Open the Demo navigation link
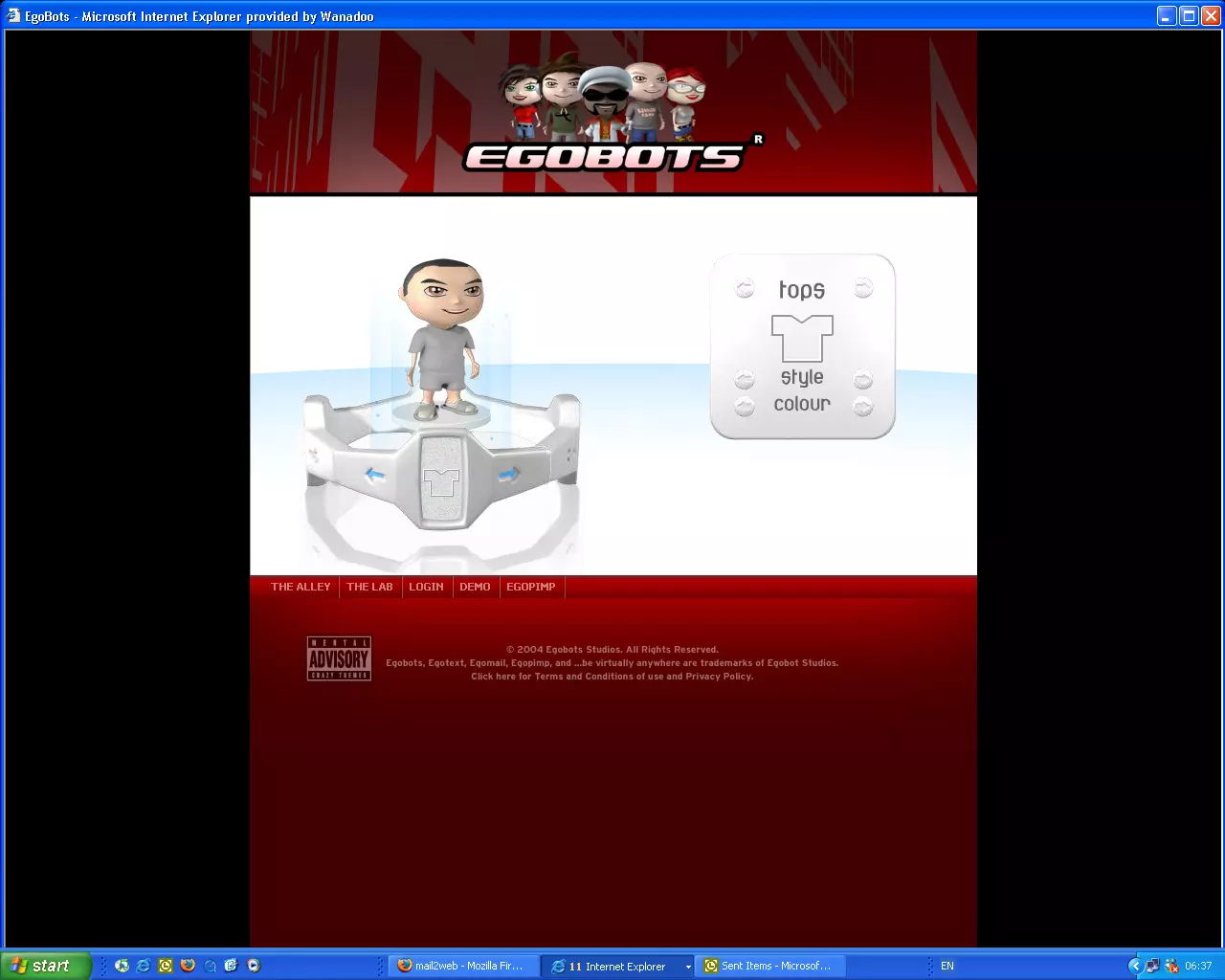Viewport: 1225px width, 980px height. point(475,587)
